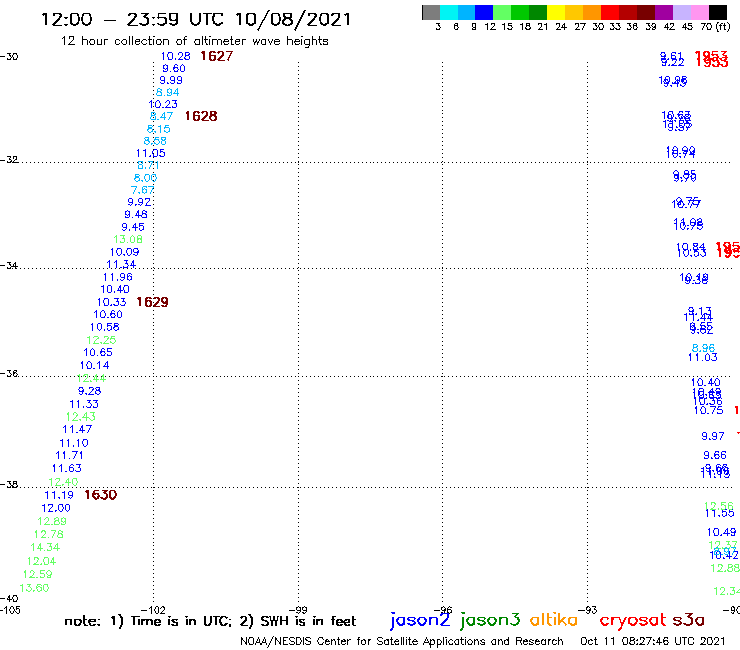Screen dimensions: 740x650
Task: Click the right-track value 11.03
Action: point(703,357)
